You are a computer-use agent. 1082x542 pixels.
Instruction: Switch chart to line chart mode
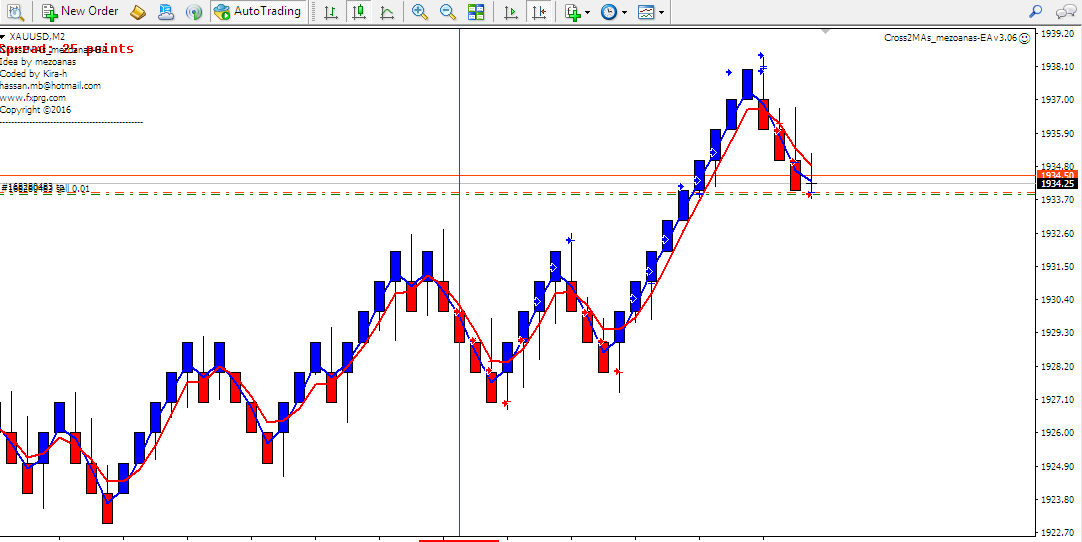tap(387, 12)
